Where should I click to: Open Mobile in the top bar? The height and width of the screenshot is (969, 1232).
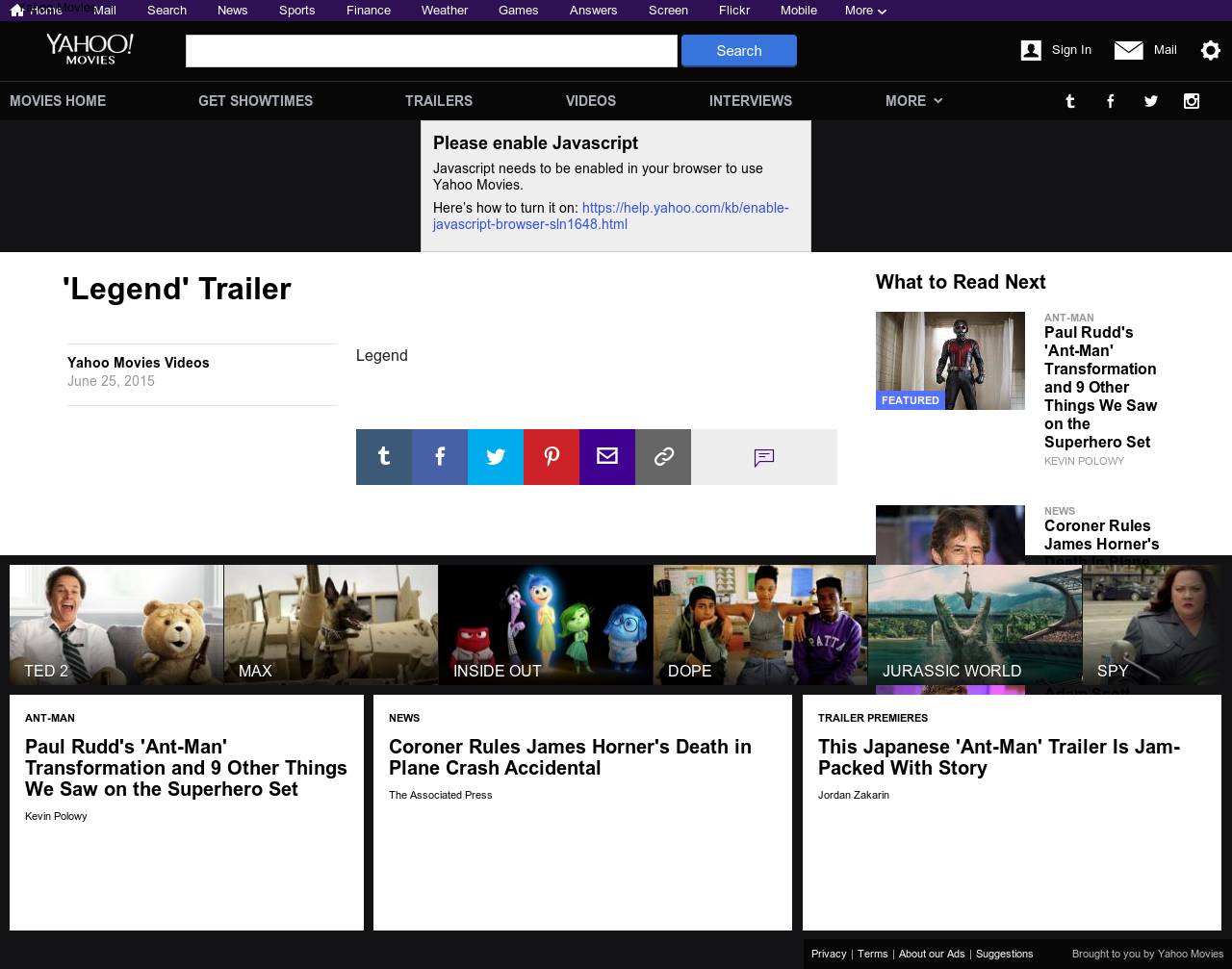point(799,11)
